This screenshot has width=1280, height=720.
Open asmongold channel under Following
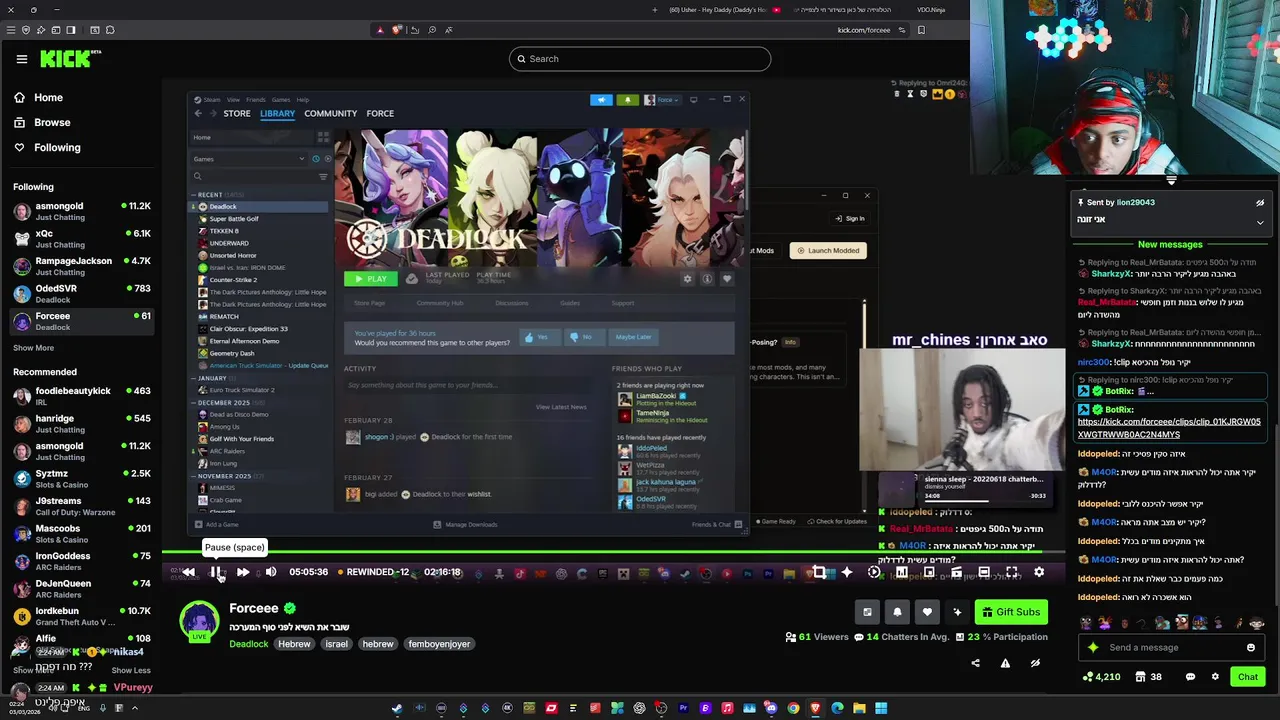click(80, 211)
